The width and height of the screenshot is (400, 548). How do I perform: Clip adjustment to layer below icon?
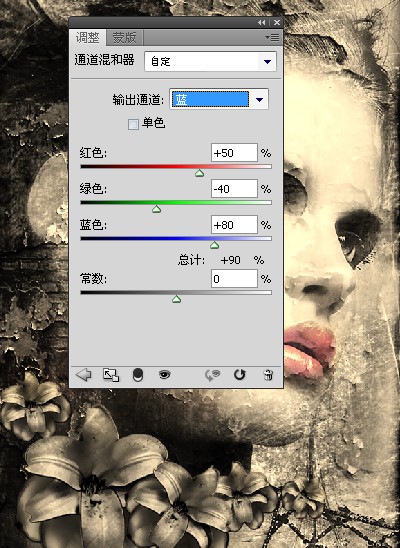pyautogui.click(x=138, y=375)
